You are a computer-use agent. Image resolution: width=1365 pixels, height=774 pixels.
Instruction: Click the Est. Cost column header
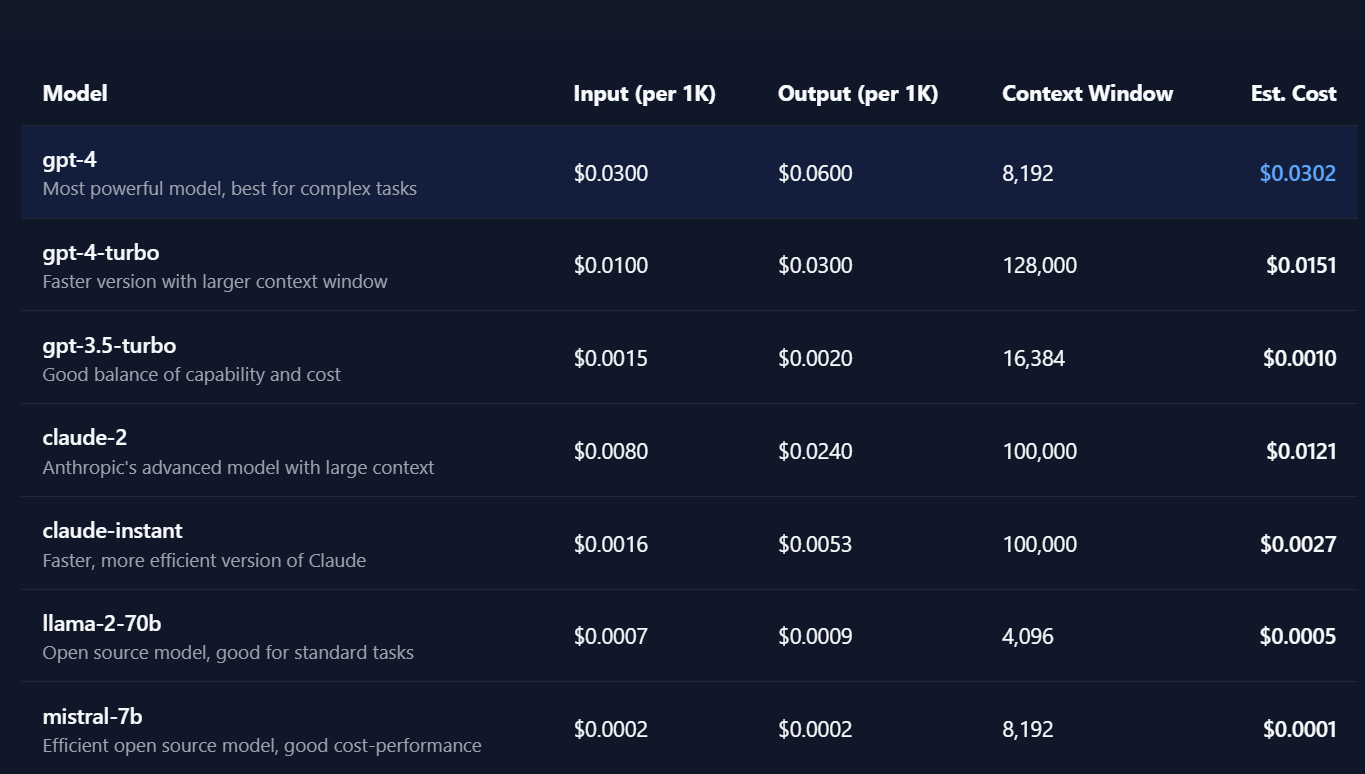pos(1293,93)
